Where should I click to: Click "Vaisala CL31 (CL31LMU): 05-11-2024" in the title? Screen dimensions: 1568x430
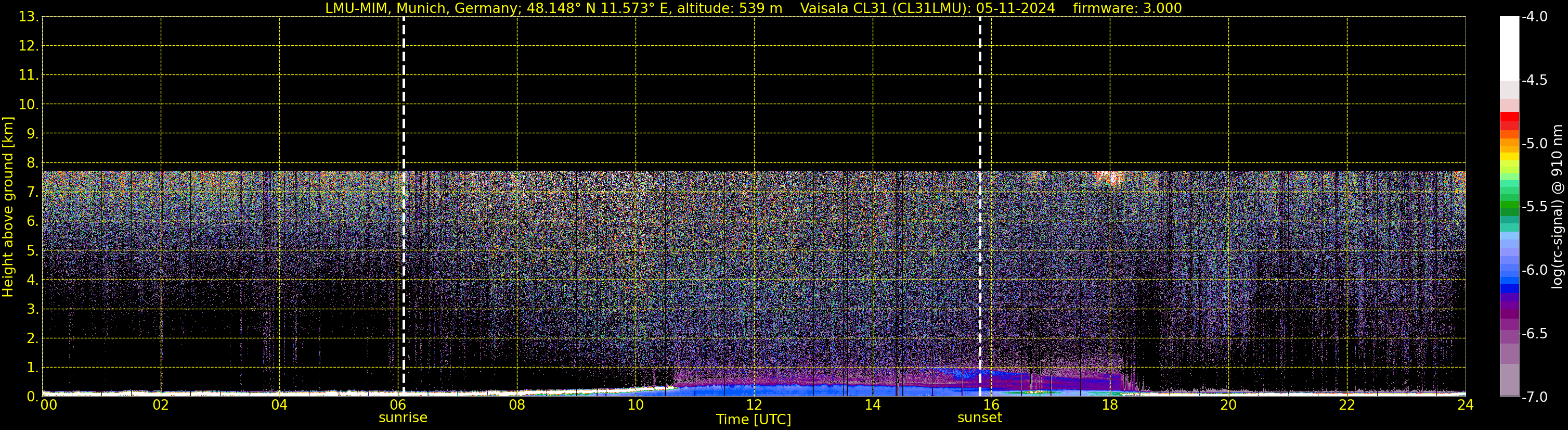coord(928,8)
